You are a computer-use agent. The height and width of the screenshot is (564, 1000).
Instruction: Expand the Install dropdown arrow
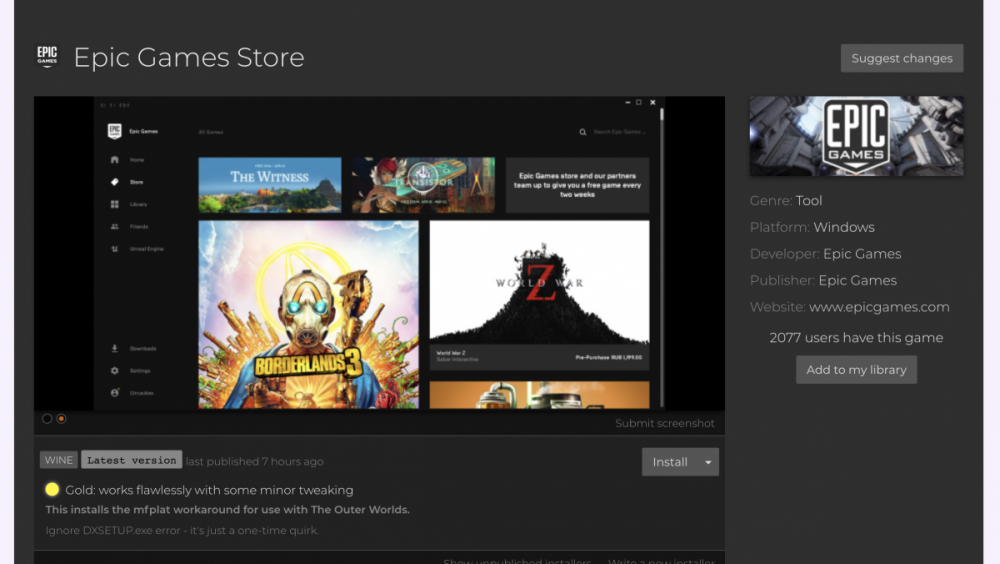(x=709, y=462)
